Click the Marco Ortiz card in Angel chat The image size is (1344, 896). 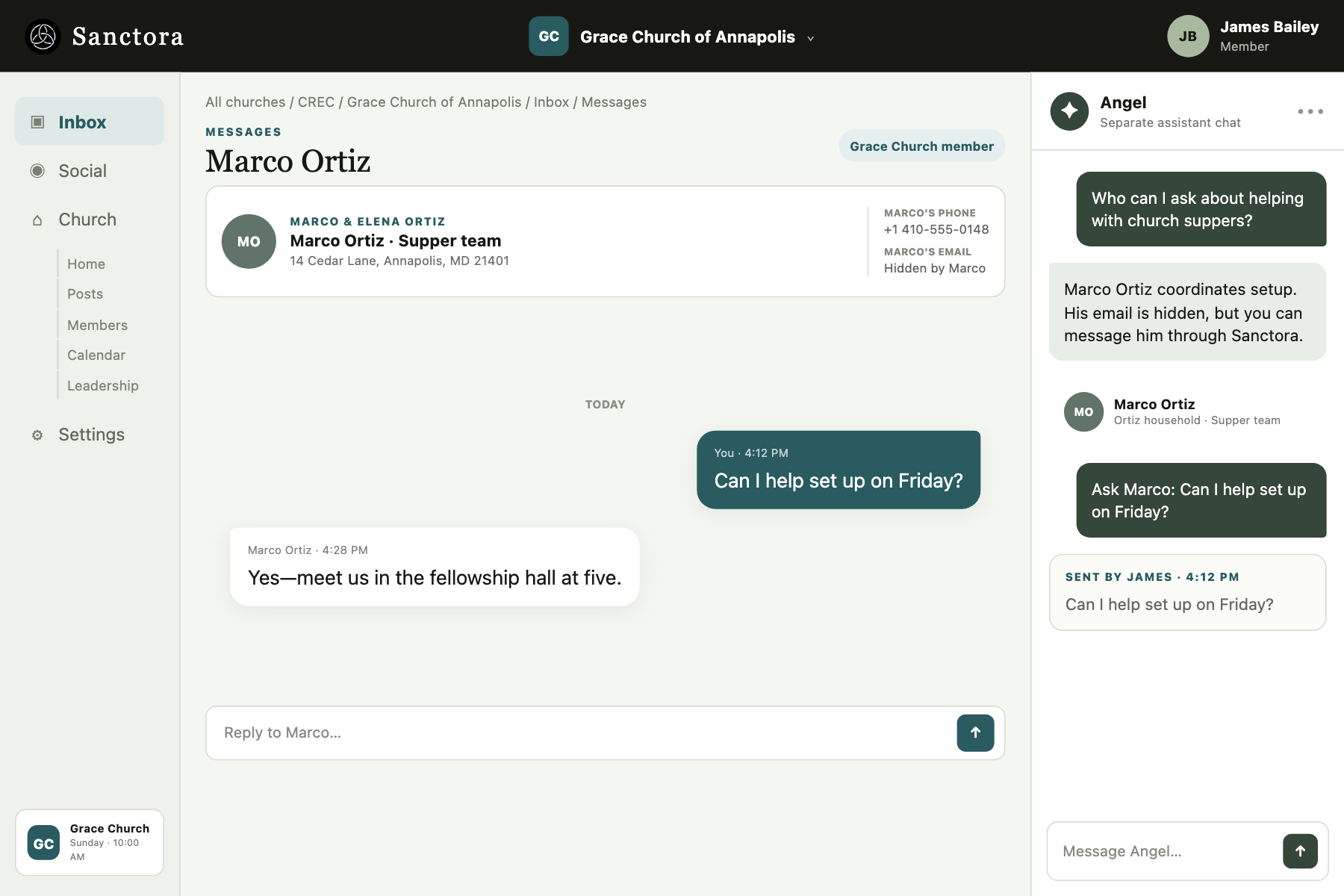(1187, 411)
